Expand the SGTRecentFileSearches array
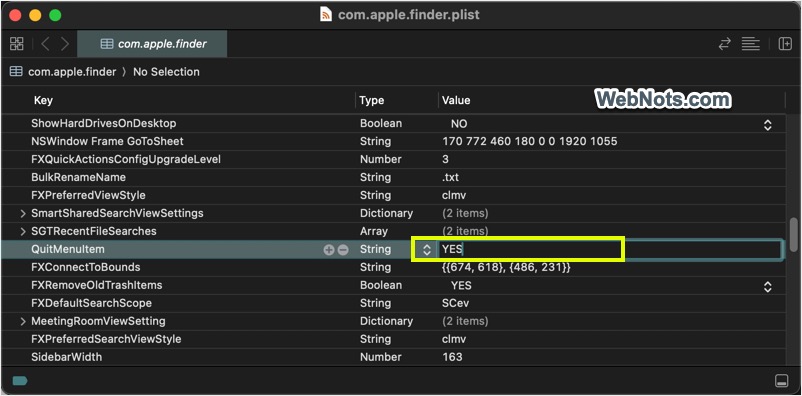The width and height of the screenshot is (802, 396). tap(23, 231)
